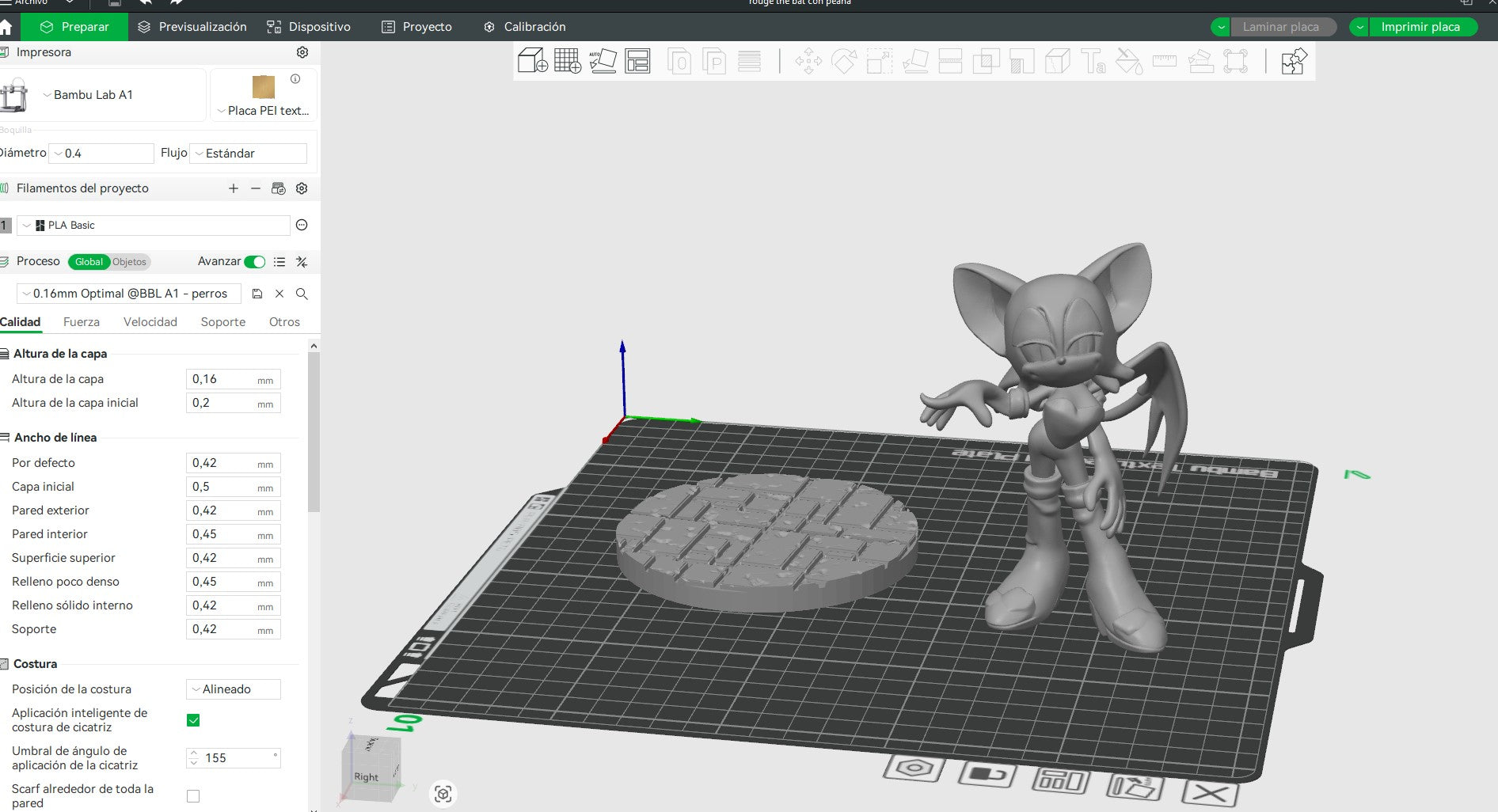Run the Auto orient tool
The height and width of the screenshot is (812, 1498).
point(603,61)
